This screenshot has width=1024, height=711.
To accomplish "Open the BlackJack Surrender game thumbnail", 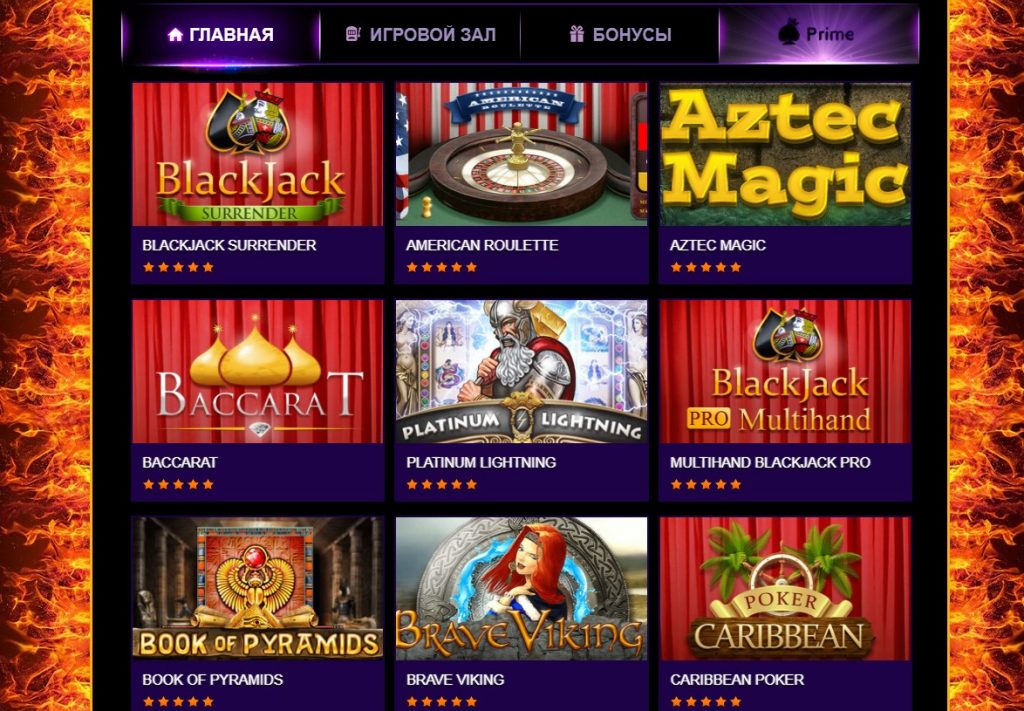I will (258, 154).
